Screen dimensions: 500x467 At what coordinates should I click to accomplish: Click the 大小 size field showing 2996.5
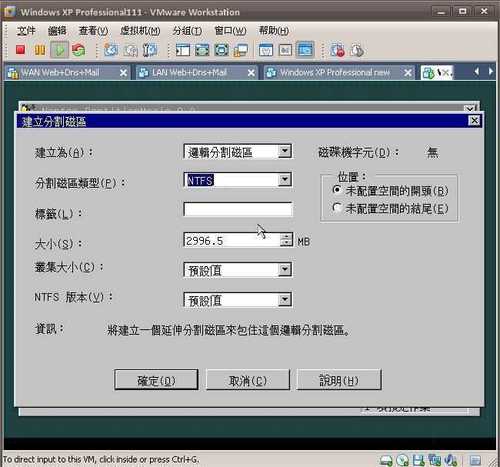coord(232,240)
